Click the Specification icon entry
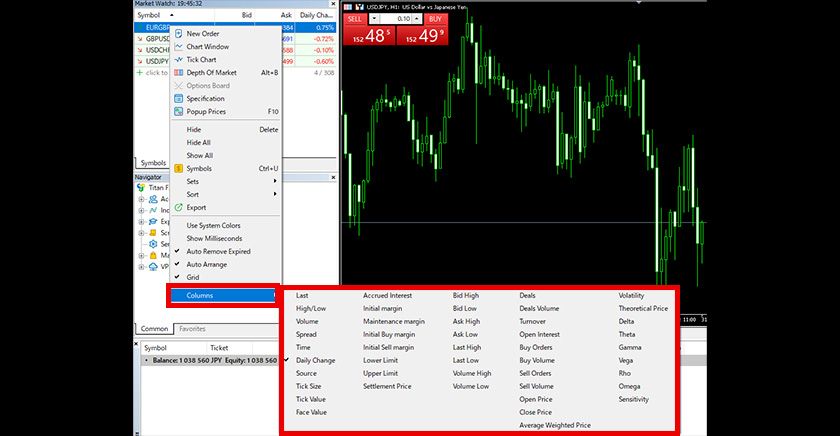The height and width of the screenshot is (436, 840). [x=178, y=99]
